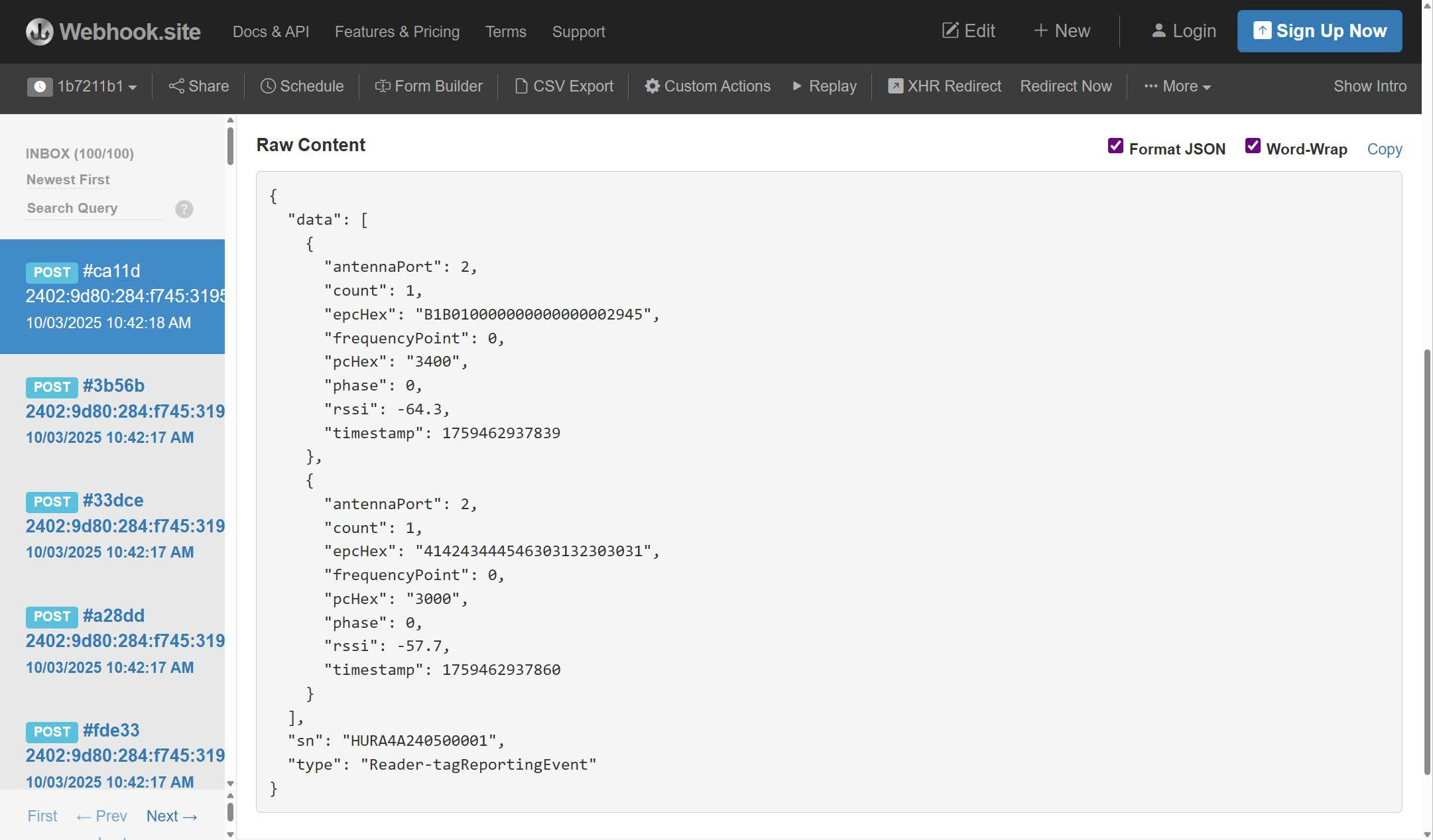
Task: Click the XHR Redirect arrow icon
Action: click(895, 86)
